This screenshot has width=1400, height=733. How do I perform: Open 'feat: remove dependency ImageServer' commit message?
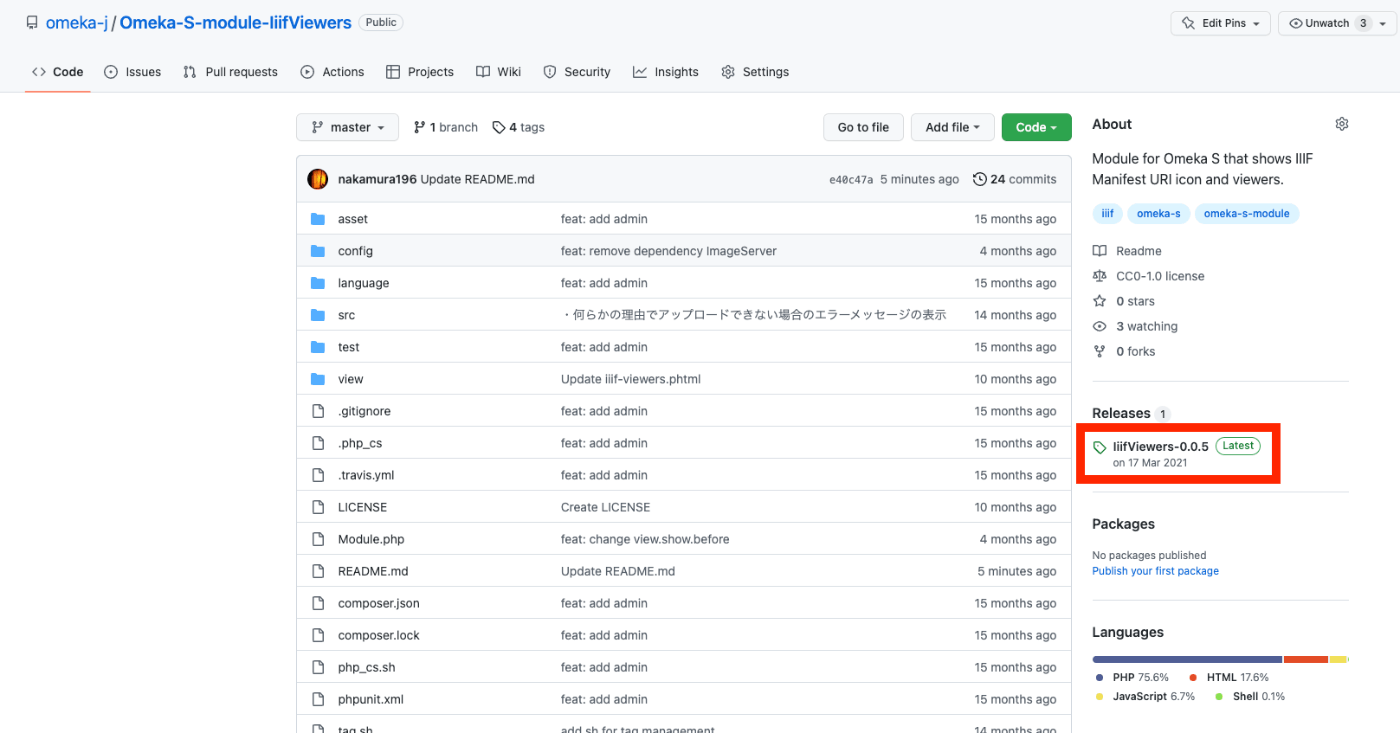coord(669,251)
